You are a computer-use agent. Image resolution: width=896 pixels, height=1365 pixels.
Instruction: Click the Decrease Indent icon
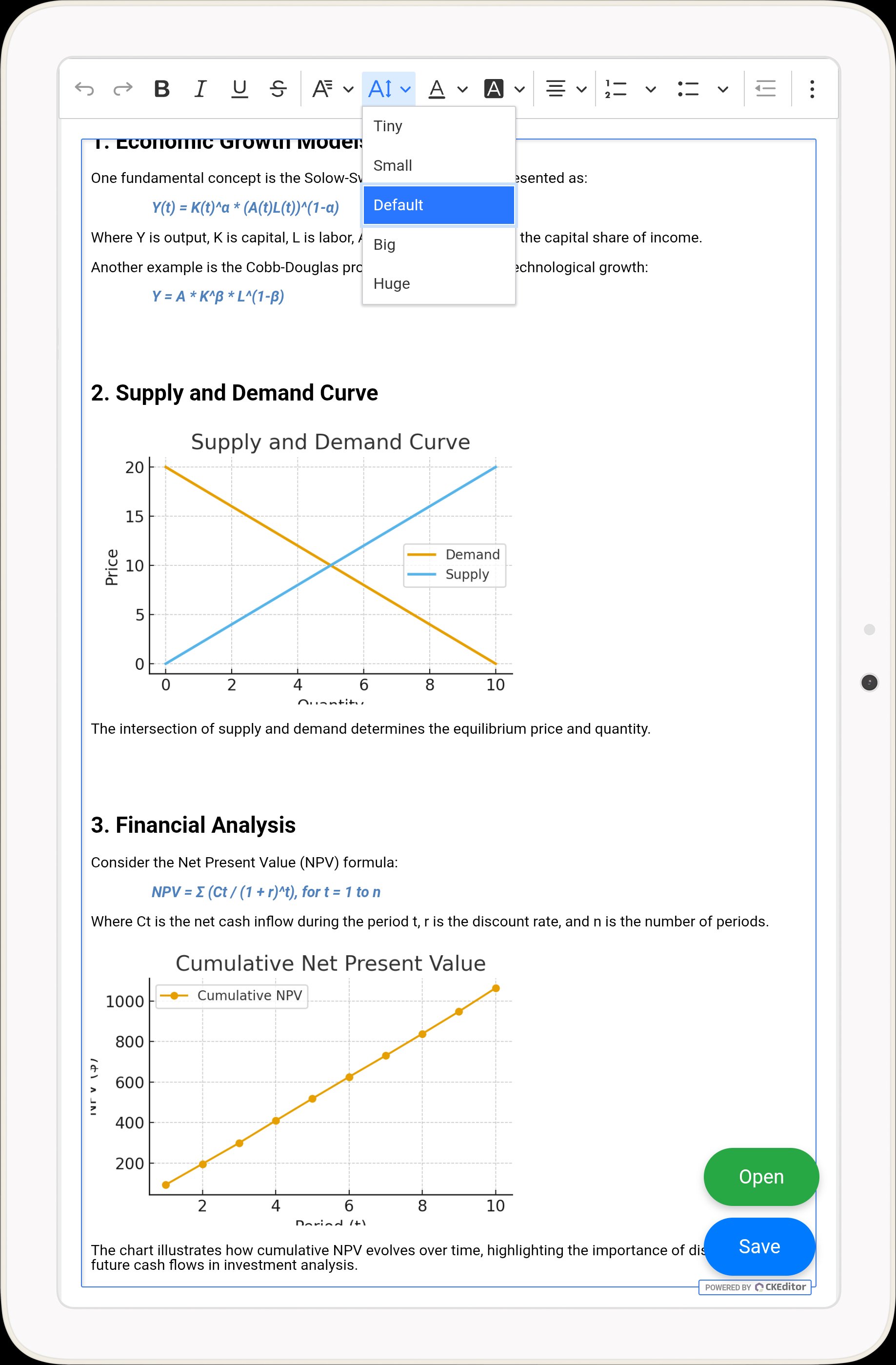point(765,89)
